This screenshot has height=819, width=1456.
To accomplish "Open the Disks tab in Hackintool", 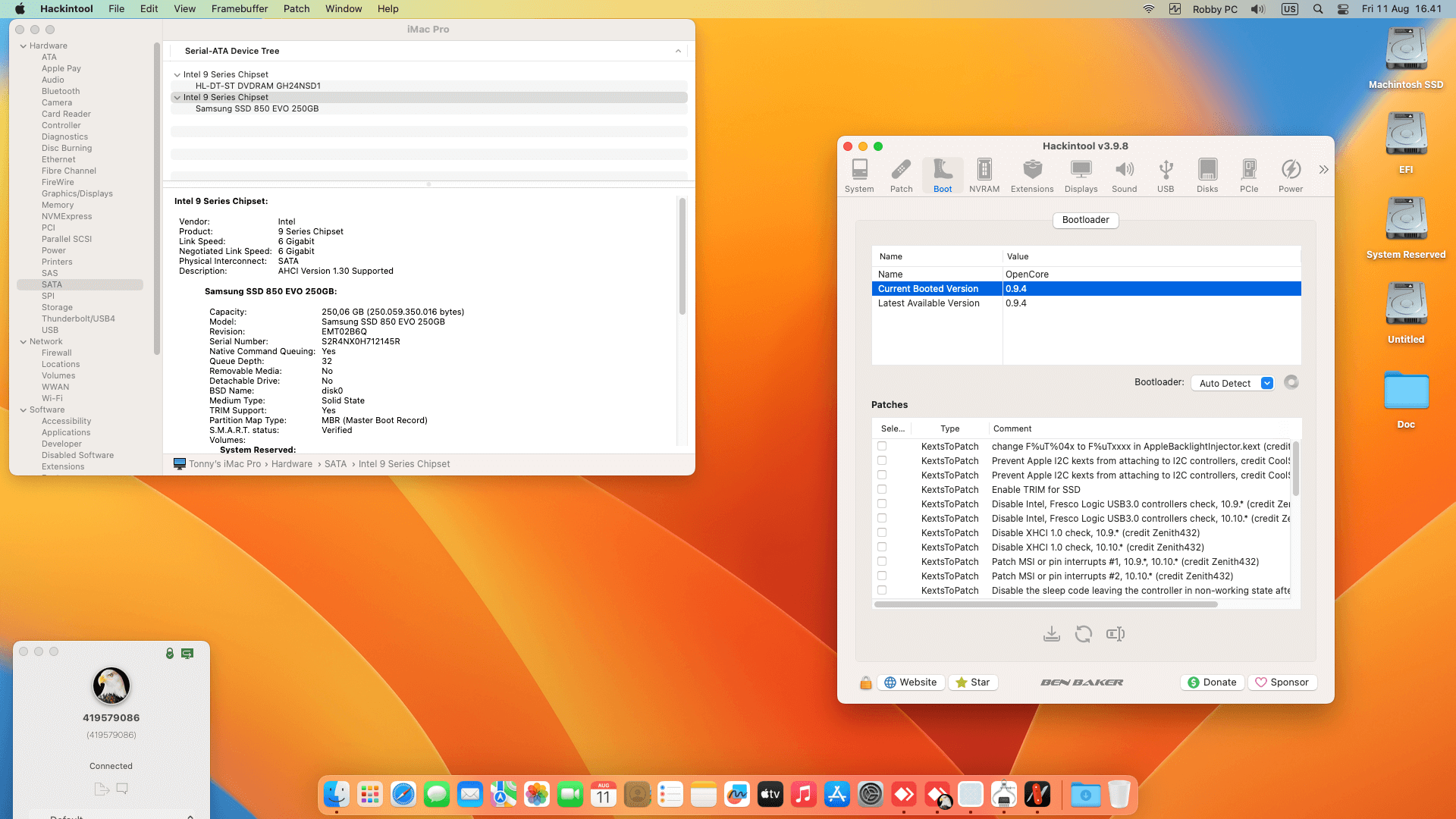I will (1207, 175).
